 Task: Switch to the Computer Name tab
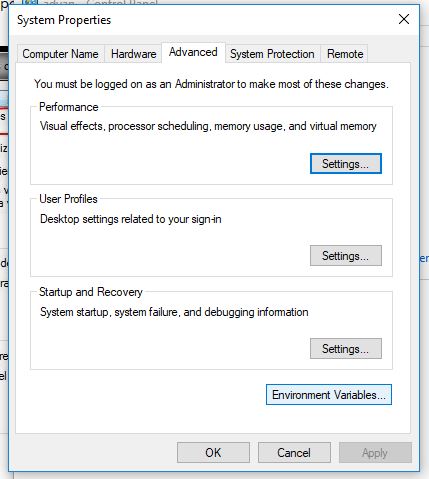(60, 54)
